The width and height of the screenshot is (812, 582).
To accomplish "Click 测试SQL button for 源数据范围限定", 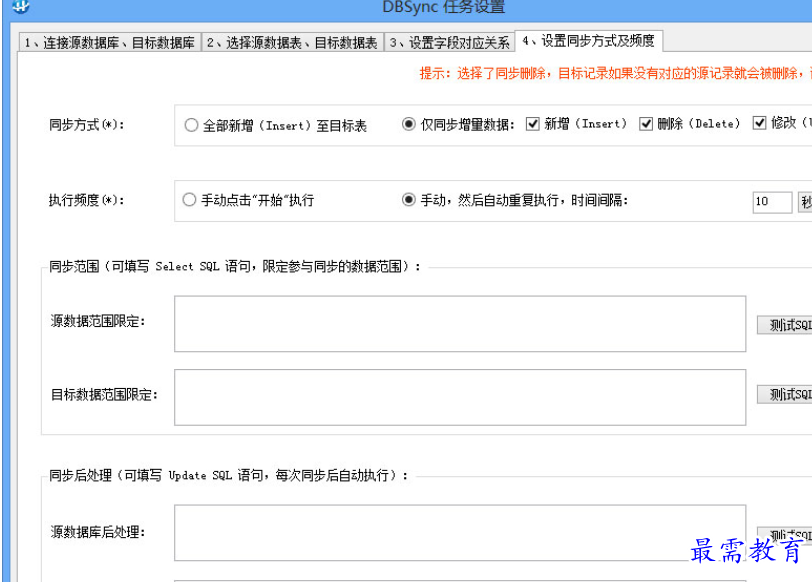I will pyautogui.click(x=785, y=325).
